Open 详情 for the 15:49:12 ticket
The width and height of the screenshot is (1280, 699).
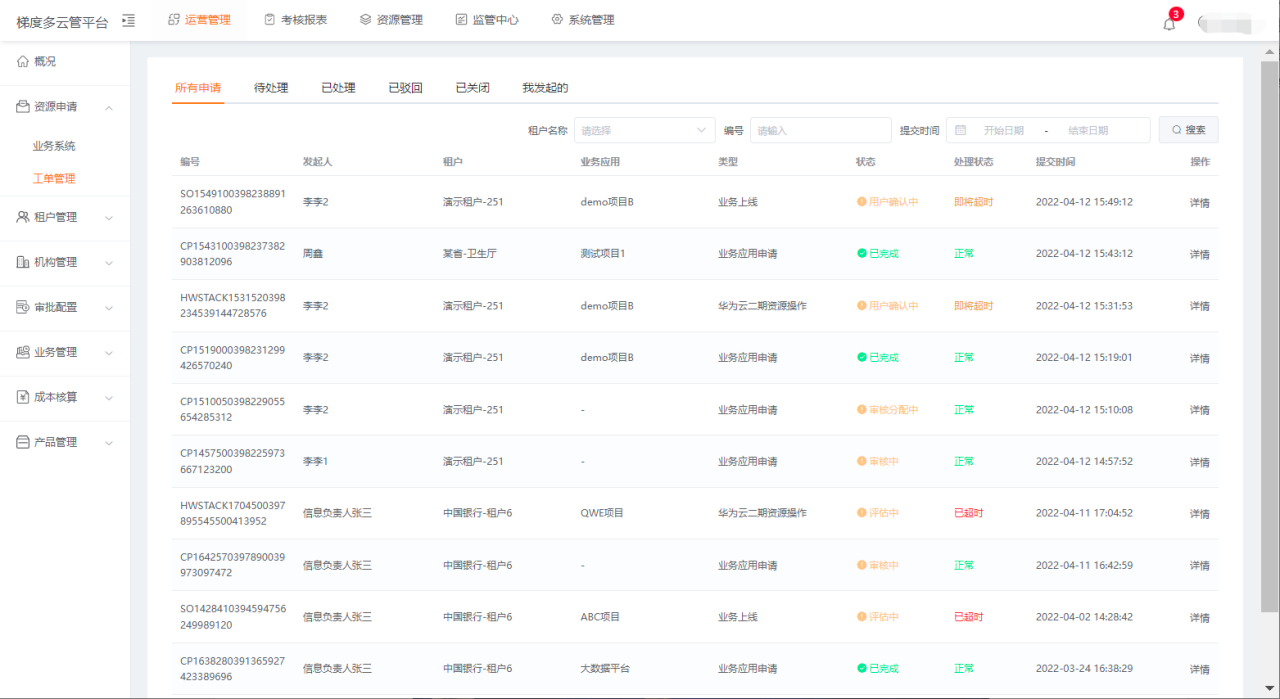[x=1200, y=202]
